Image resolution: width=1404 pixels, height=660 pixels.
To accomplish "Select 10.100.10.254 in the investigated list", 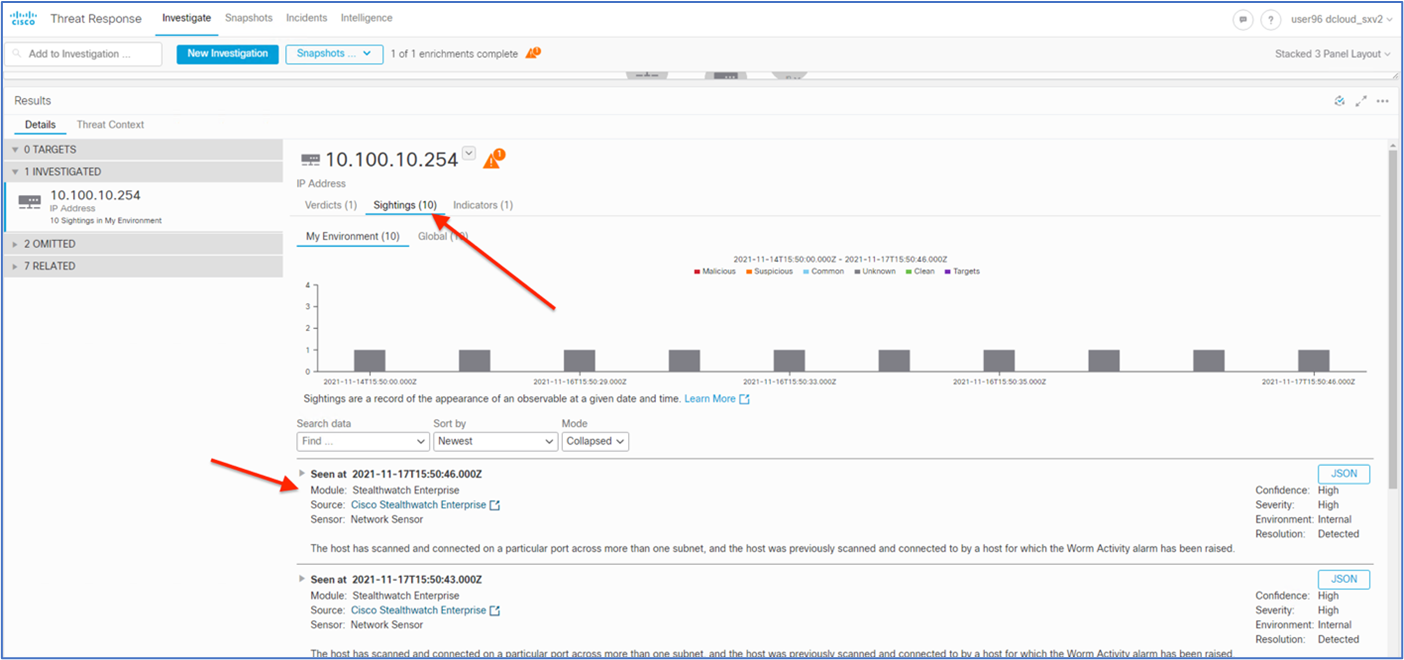I will point(143,207).
